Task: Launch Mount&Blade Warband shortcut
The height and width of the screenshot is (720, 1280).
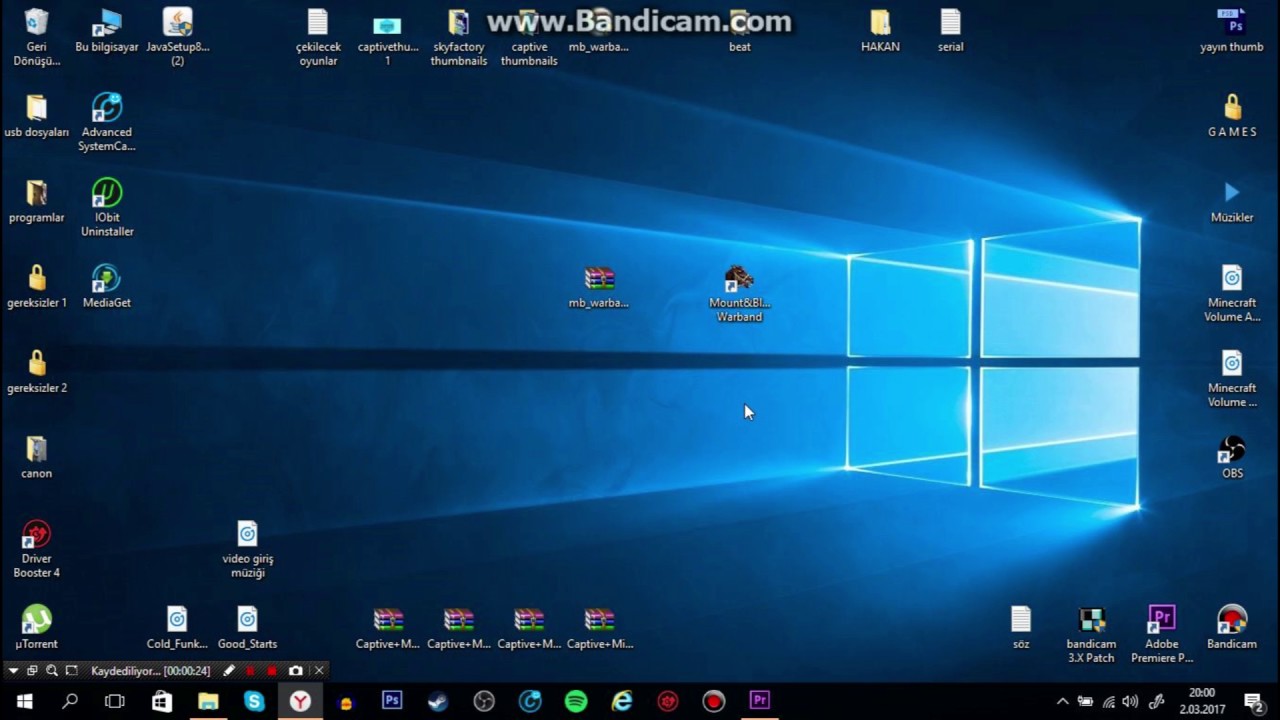Action: [x=740, y=293]
